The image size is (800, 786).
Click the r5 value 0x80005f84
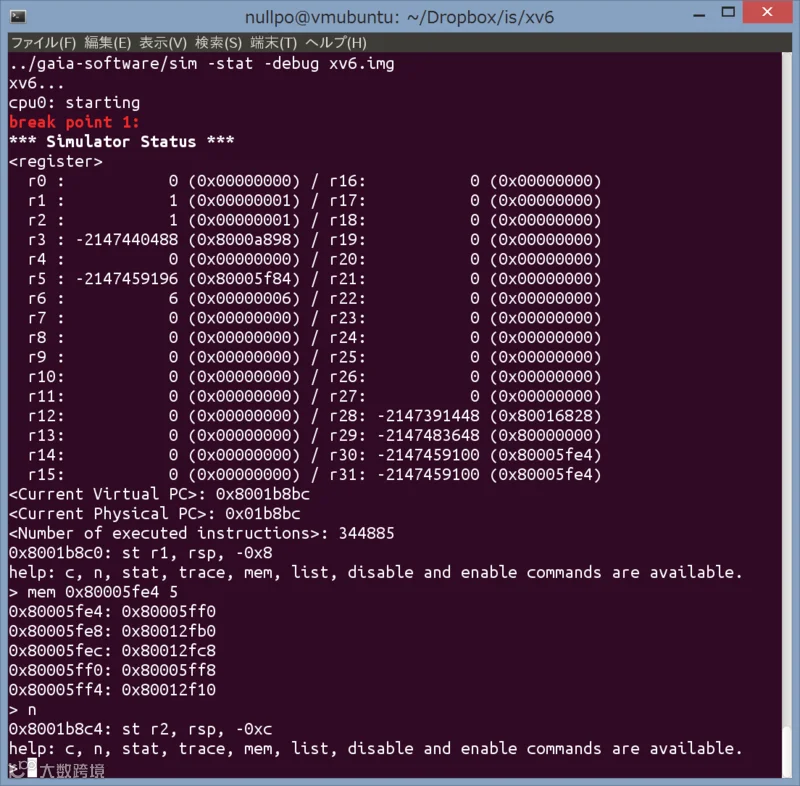244,279
